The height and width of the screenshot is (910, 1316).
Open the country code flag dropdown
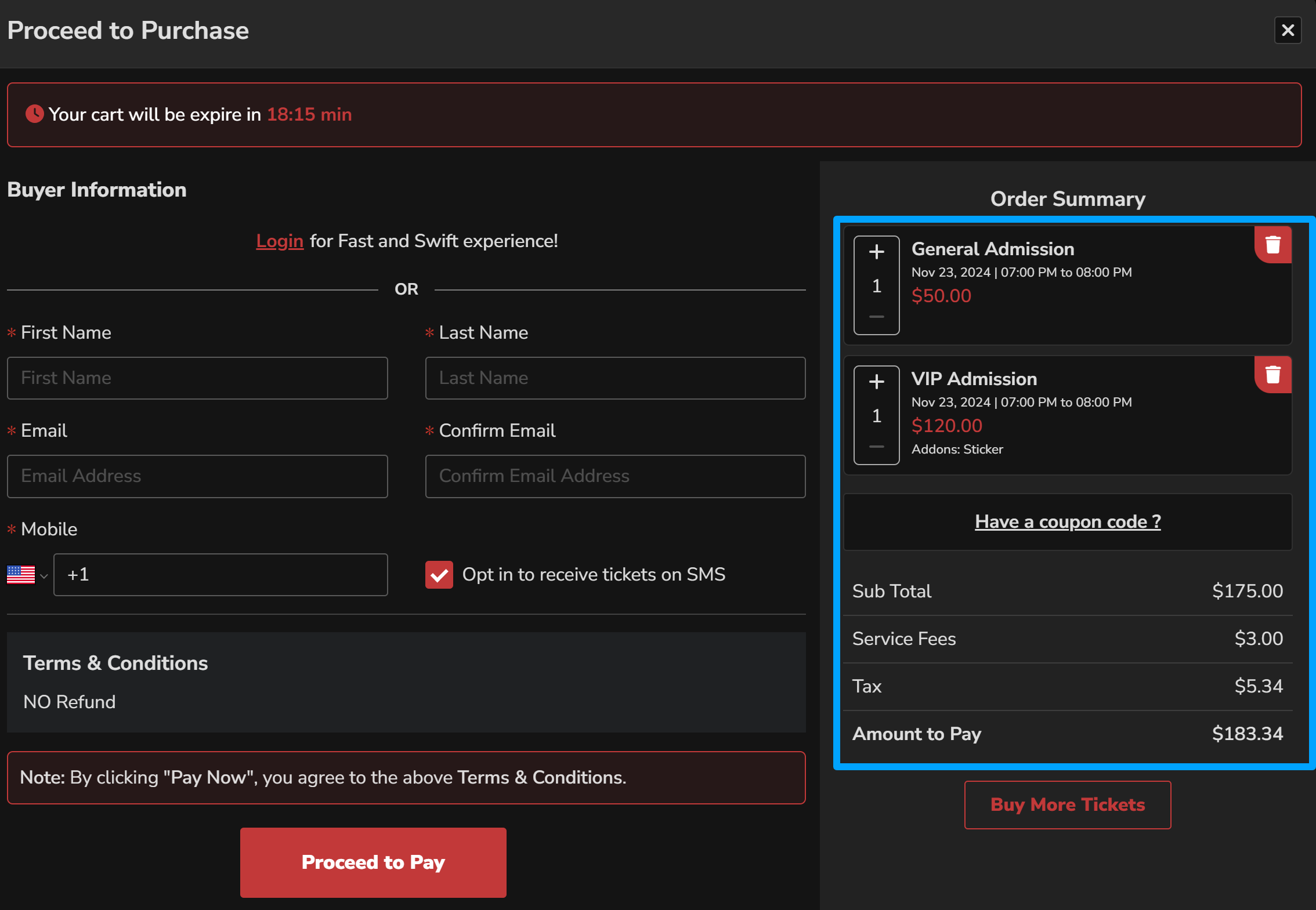tap(44, 575)
